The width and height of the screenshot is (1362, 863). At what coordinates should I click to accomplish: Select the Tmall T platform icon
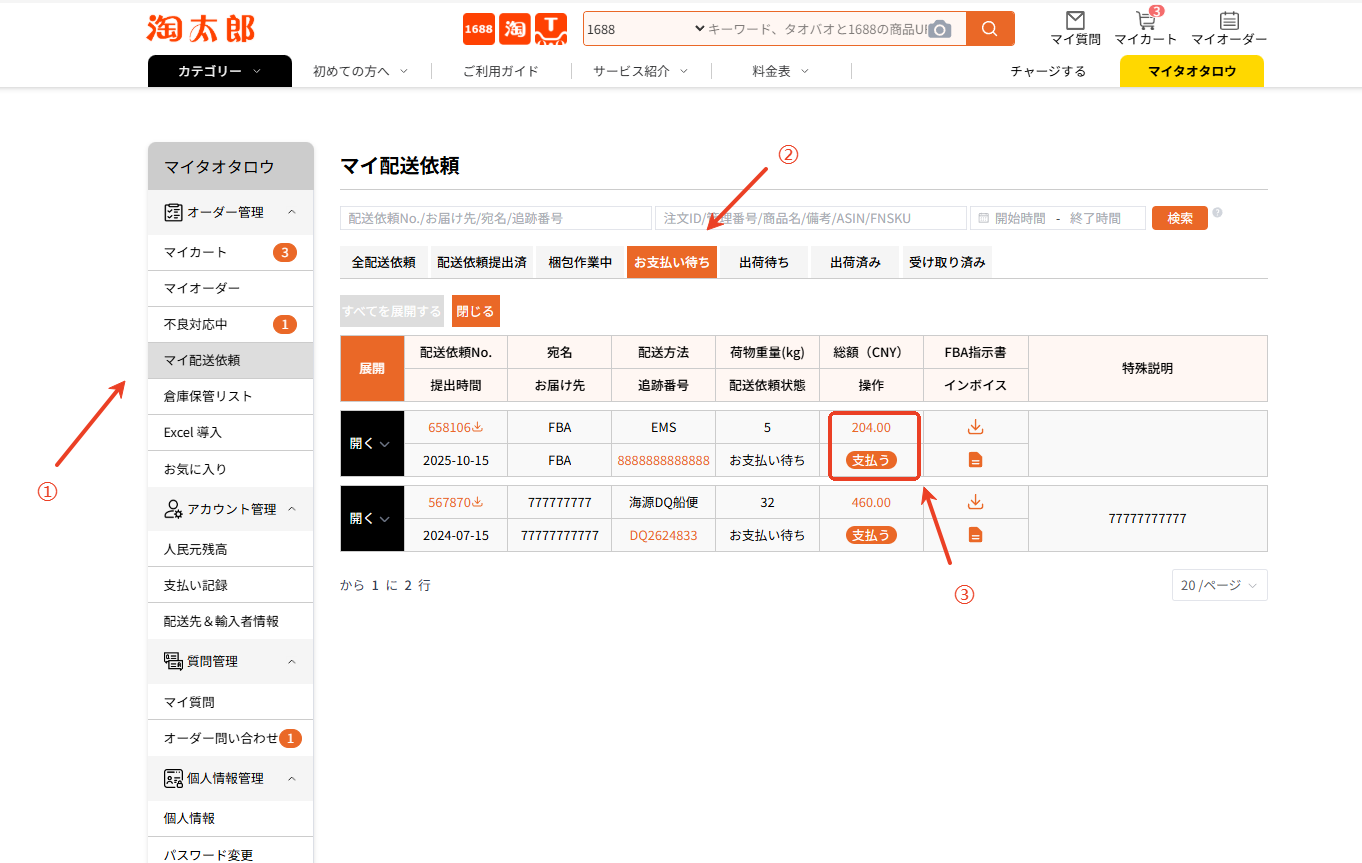pyautogui.click(x=551, y=29)
